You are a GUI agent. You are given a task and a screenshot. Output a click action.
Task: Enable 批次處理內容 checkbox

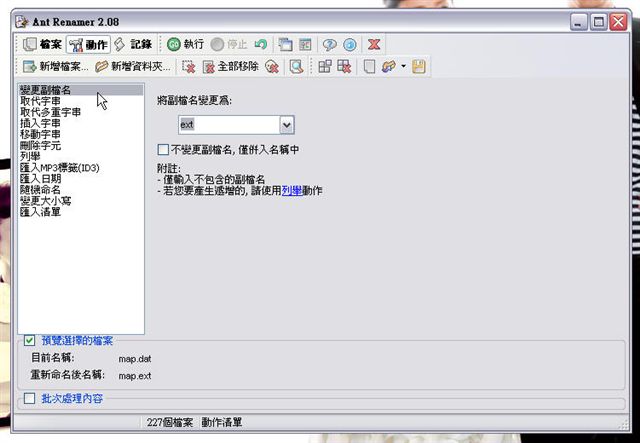coord(29,398)
